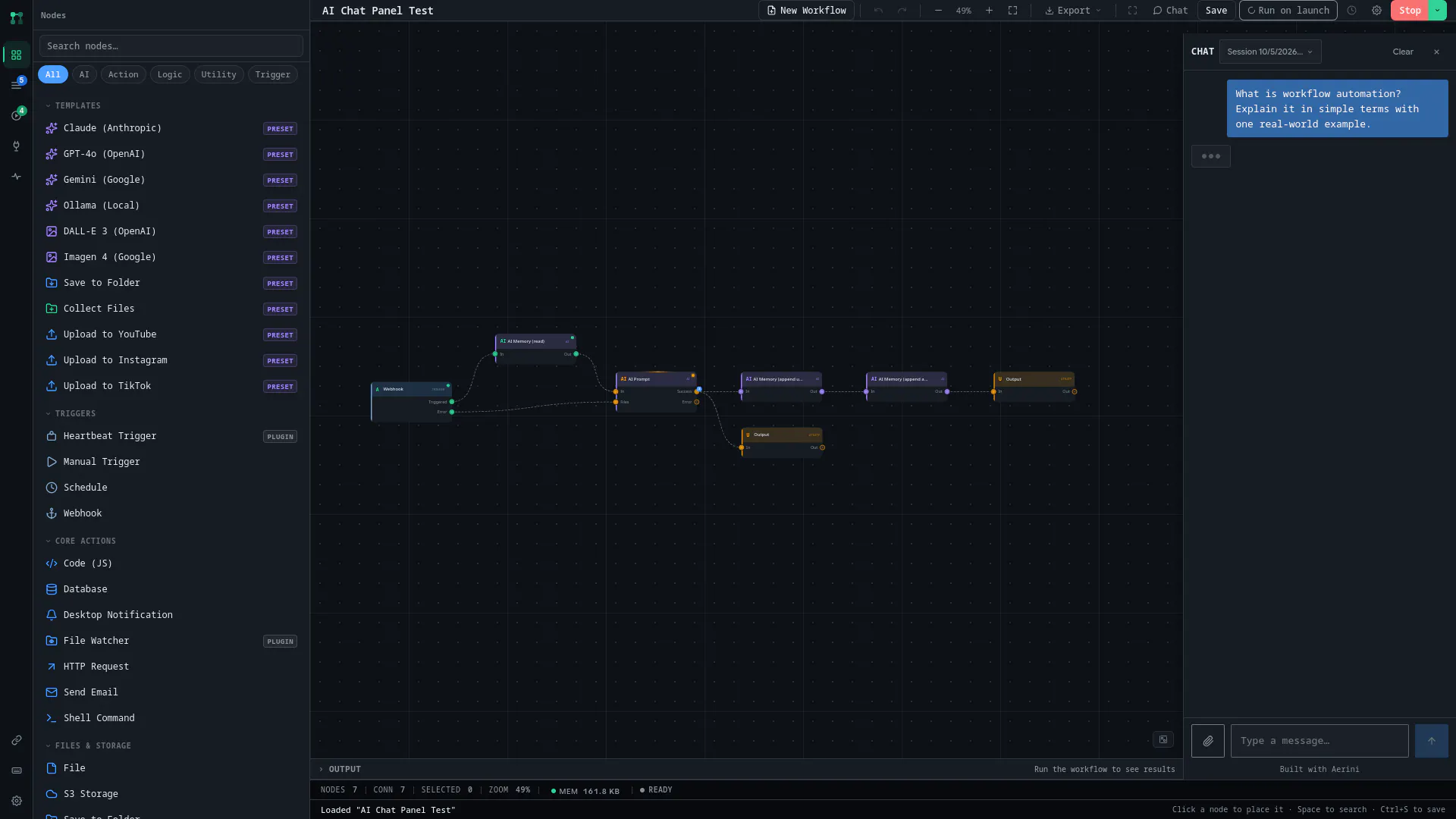Open the run history clock icon

(x=1351, y=11)
